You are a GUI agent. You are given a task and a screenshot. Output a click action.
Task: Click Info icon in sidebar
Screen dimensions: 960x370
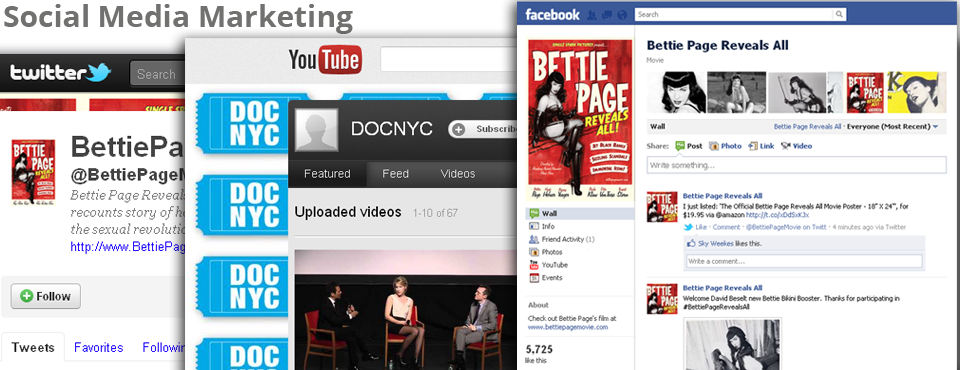click(x=533, y=227)
